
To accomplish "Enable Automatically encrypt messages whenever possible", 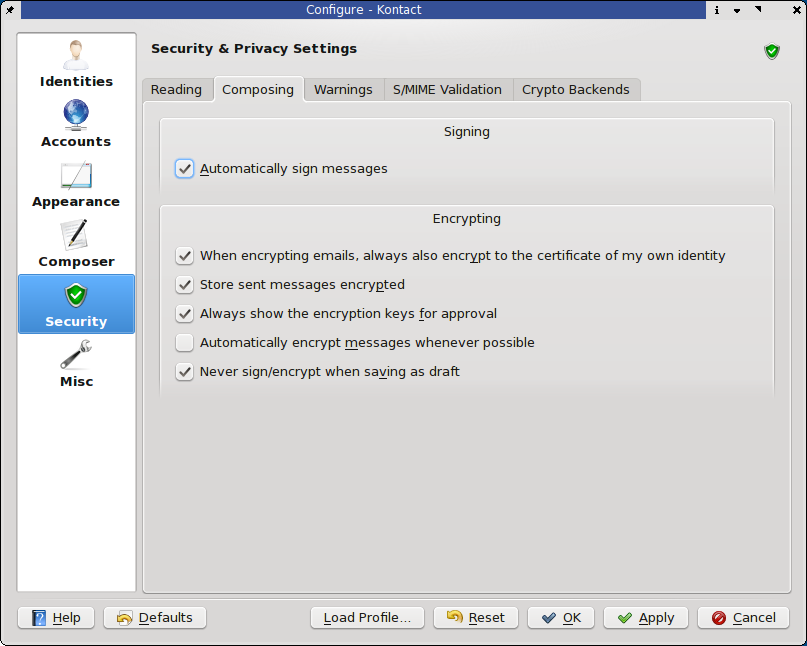I will point(184,343).
